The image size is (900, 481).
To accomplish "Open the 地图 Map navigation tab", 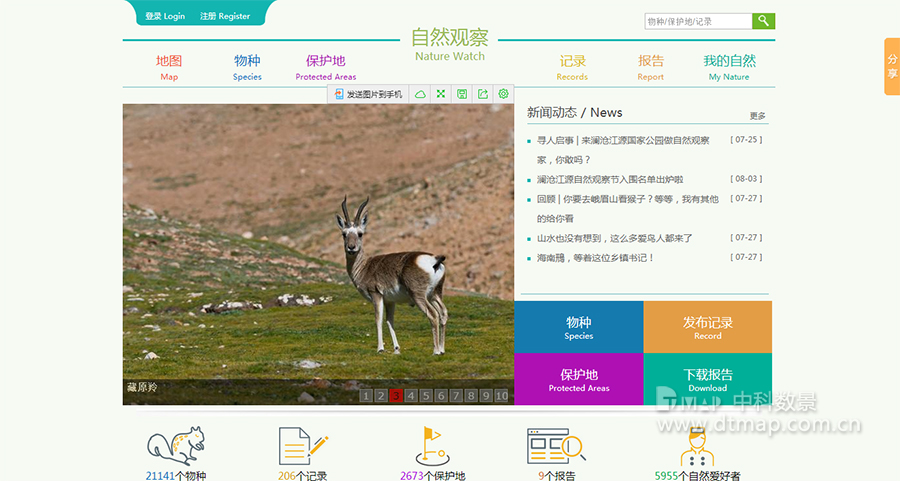I will click(x=169, y=67).
